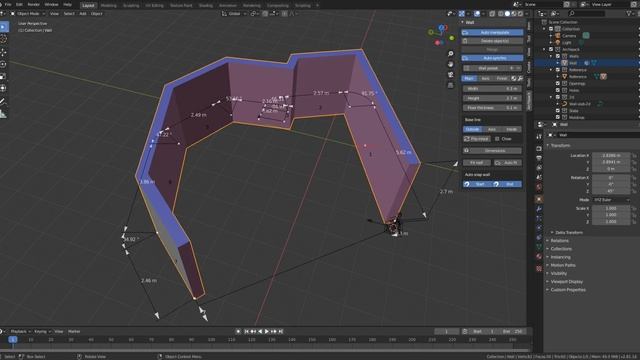
Task: Open the Object Mode dropdown
Action: click(x=28, y=13)
